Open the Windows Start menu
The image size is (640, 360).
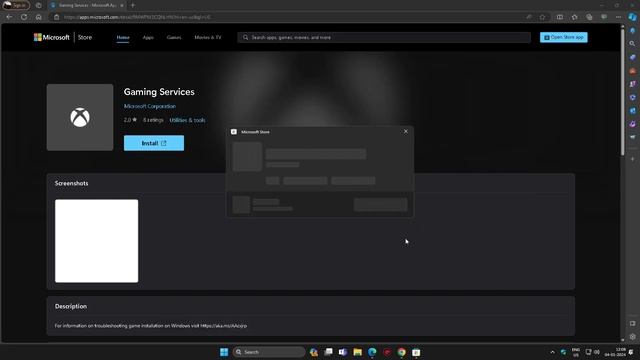coord(224,352)
